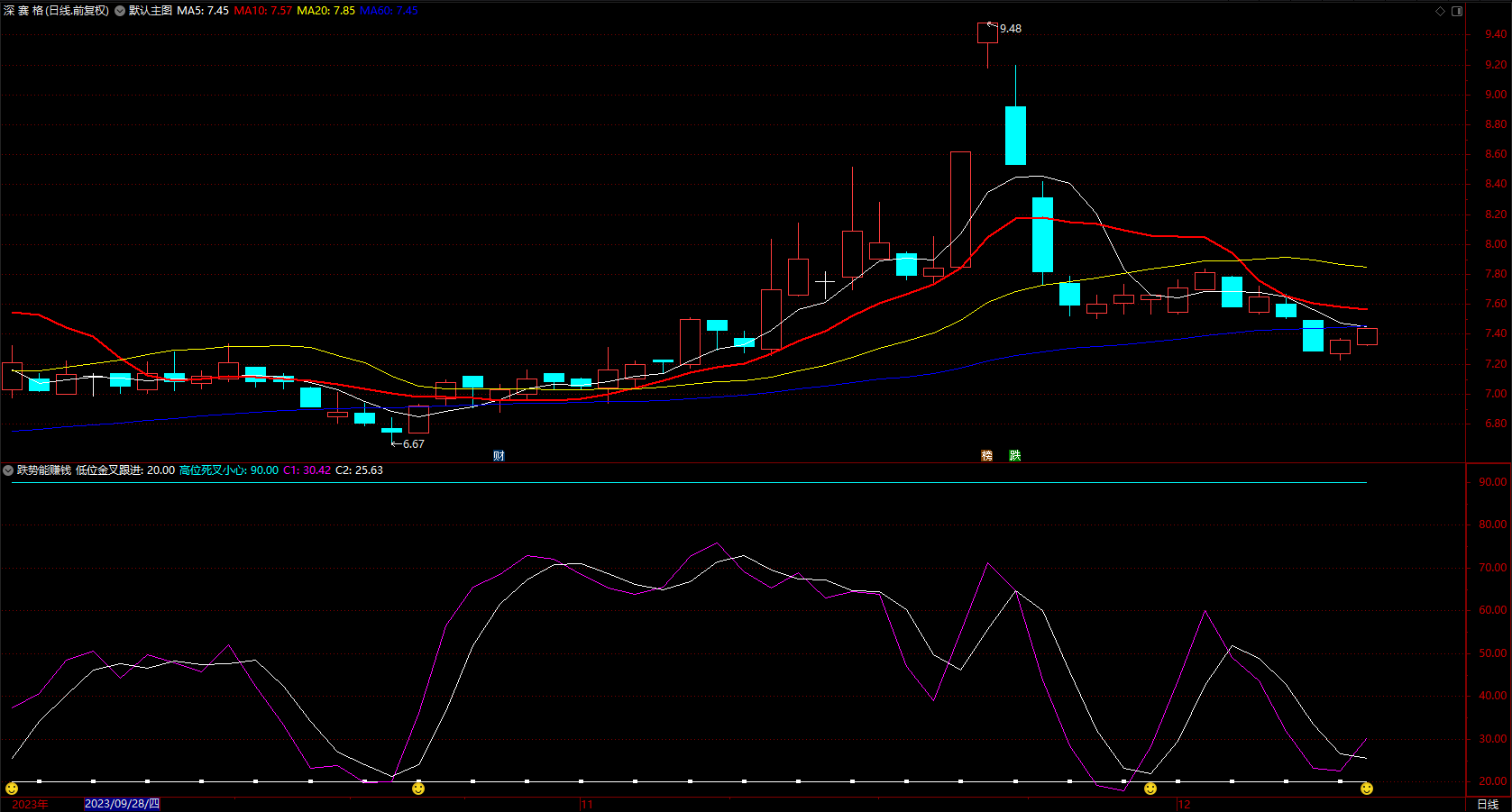Viewport: 1512px width, 812px height.
Task: Click the 2023/09/28/四 date label
Action: coord(122,804)
